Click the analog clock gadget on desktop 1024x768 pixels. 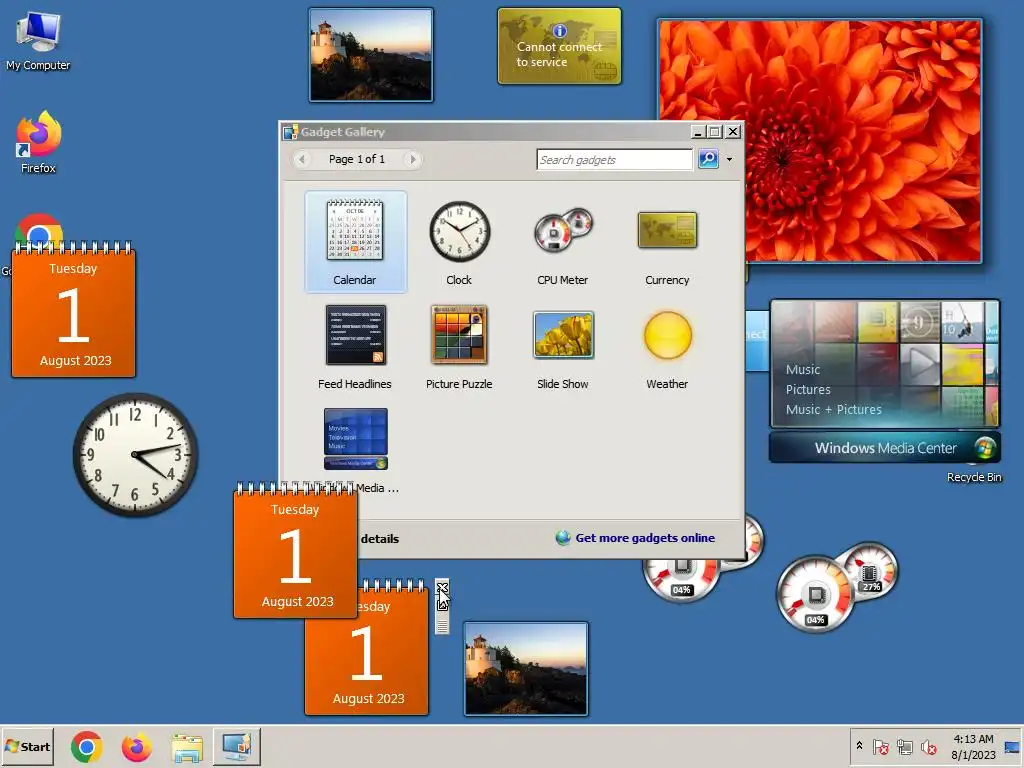[x=135, y=455]
